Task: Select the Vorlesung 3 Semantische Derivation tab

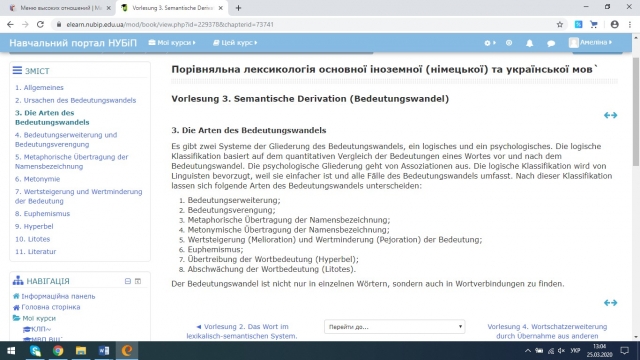Action: pos(172,8)
